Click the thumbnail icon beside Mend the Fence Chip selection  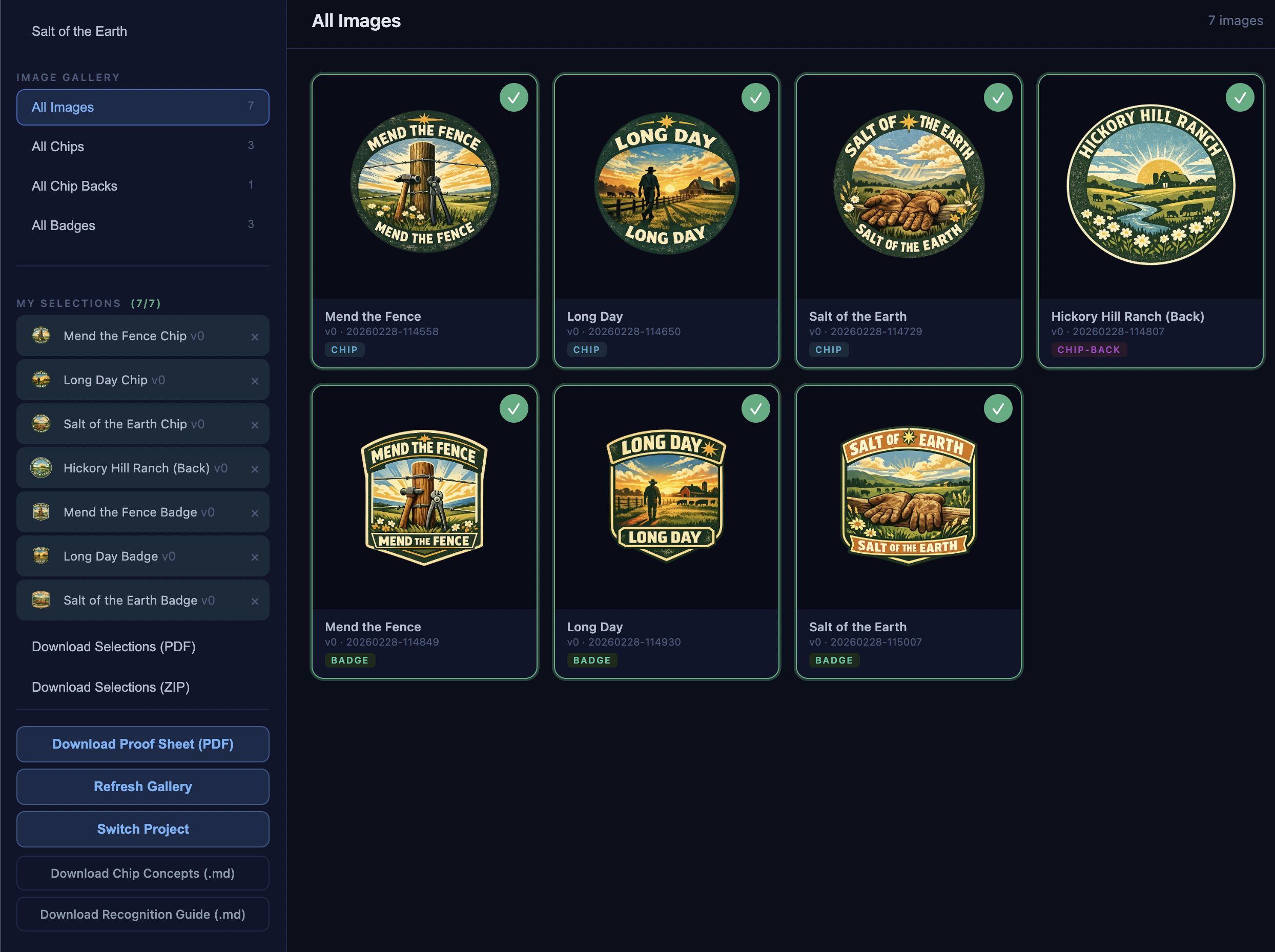pyautogui.click(x=41, y=336)
